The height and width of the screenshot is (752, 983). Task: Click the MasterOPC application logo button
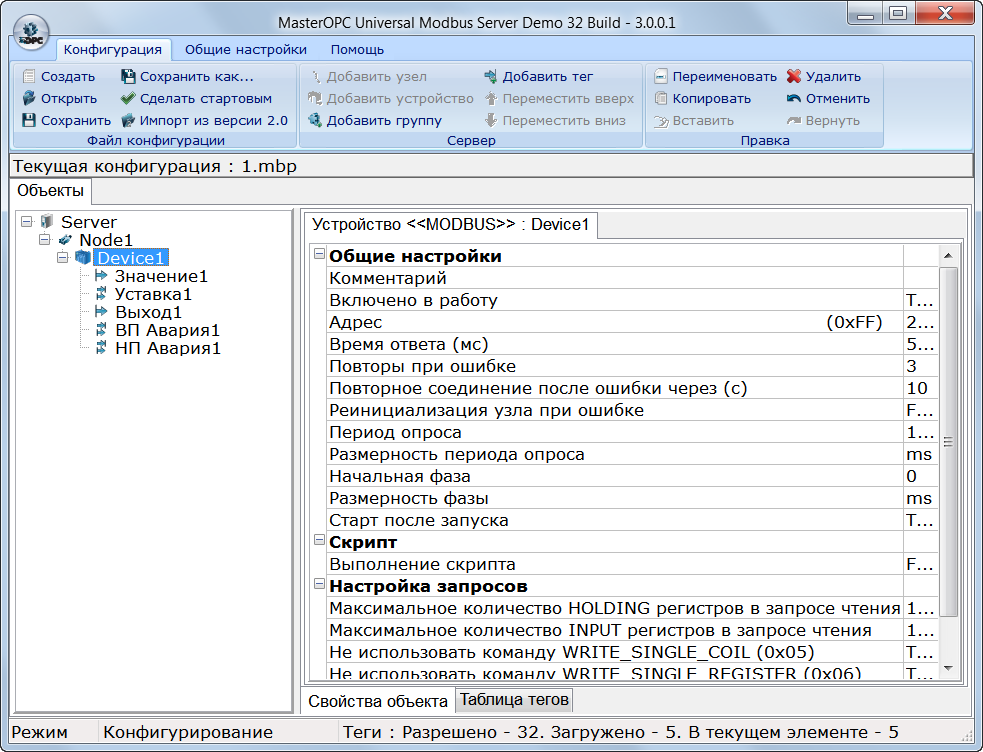point(31,33)
